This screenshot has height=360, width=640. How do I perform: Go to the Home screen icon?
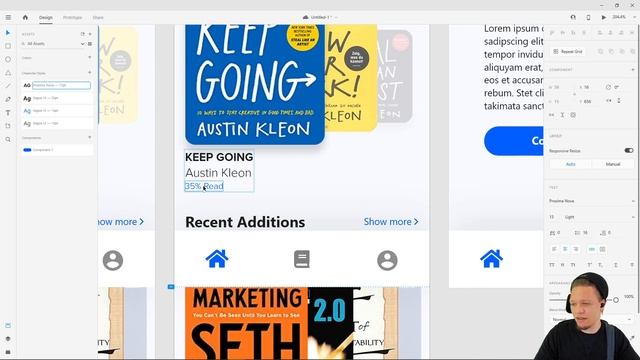tap(25, 18)
